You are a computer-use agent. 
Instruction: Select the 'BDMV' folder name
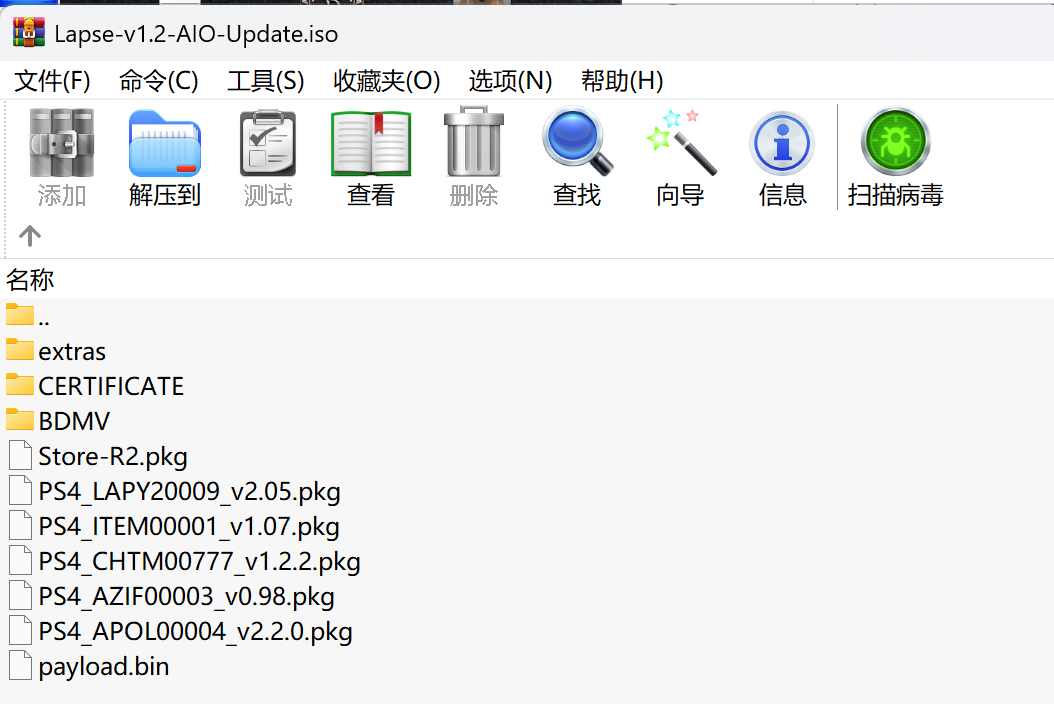point(74,421)
